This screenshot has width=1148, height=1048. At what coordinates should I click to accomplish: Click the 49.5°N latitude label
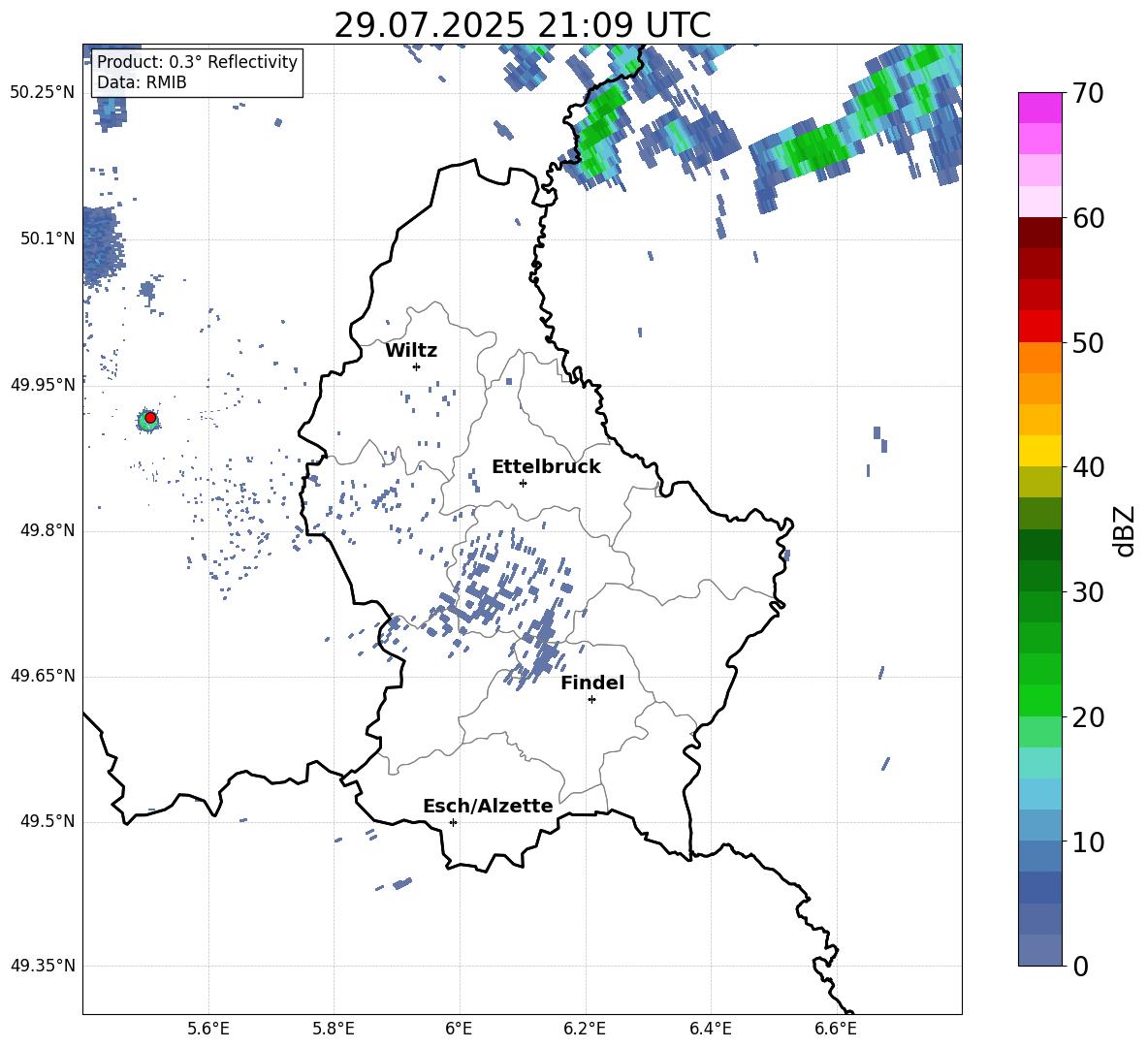tap(48, 821)
